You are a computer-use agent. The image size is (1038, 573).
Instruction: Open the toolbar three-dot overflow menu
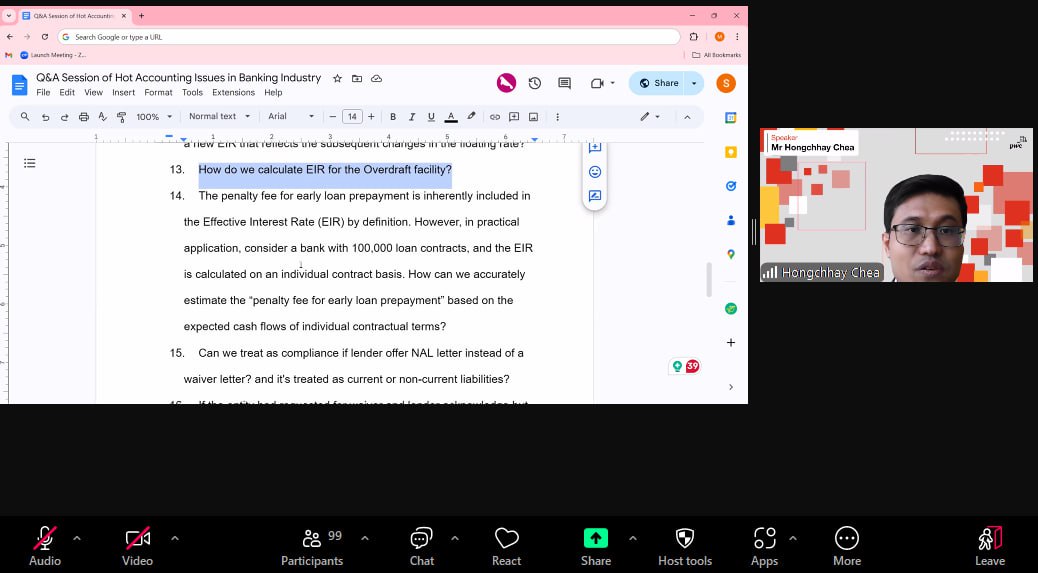click(557, 117)
